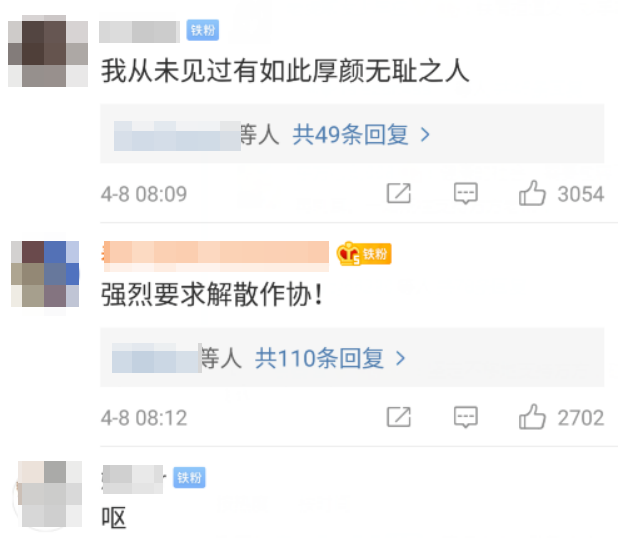Expand 共49条回复 replies
The width and height of the screenshot is (618, 538).
pyautogui.click(x=350, y=134)
